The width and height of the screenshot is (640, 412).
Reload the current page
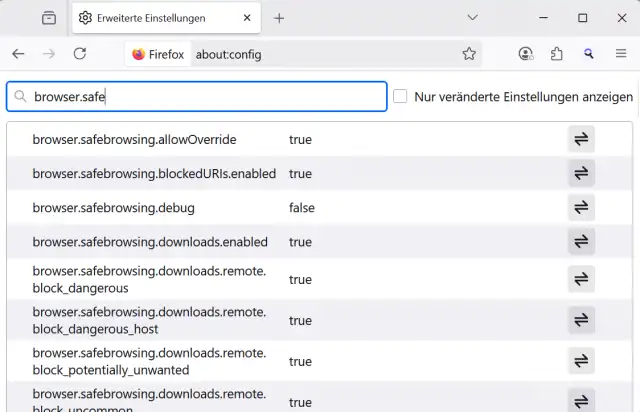point(80,54)
